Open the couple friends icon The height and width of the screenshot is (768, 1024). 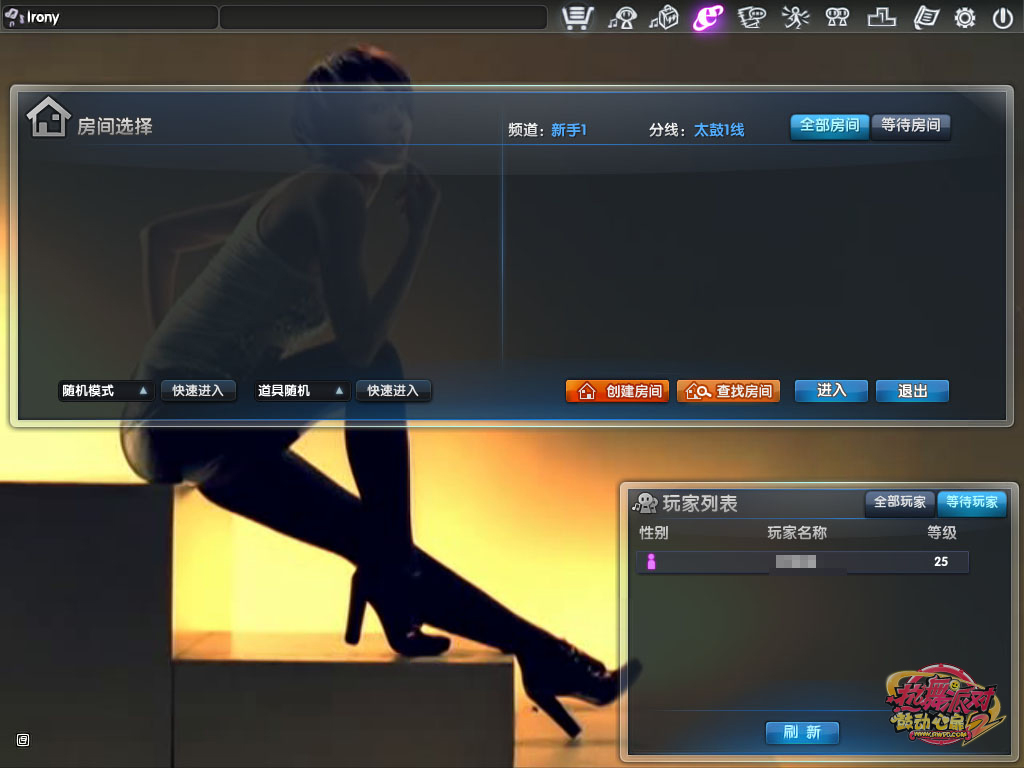[x=837, y=18]
